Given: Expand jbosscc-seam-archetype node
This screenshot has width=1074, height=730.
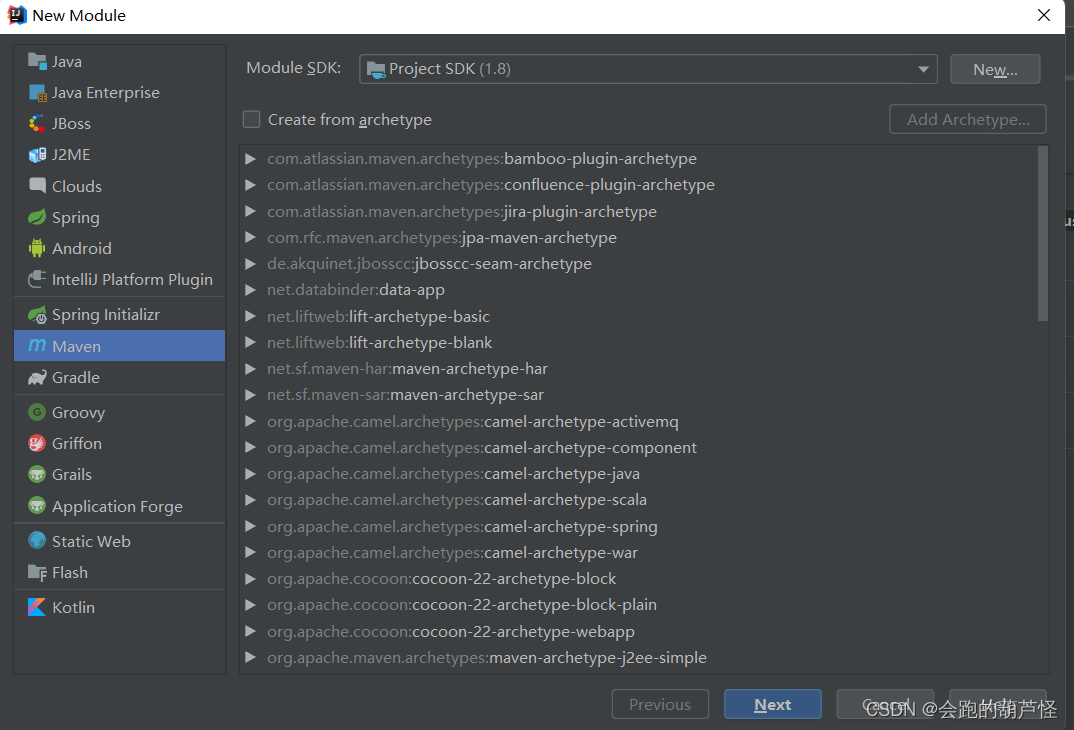Looking at the screenshot, I should point(251,264).
